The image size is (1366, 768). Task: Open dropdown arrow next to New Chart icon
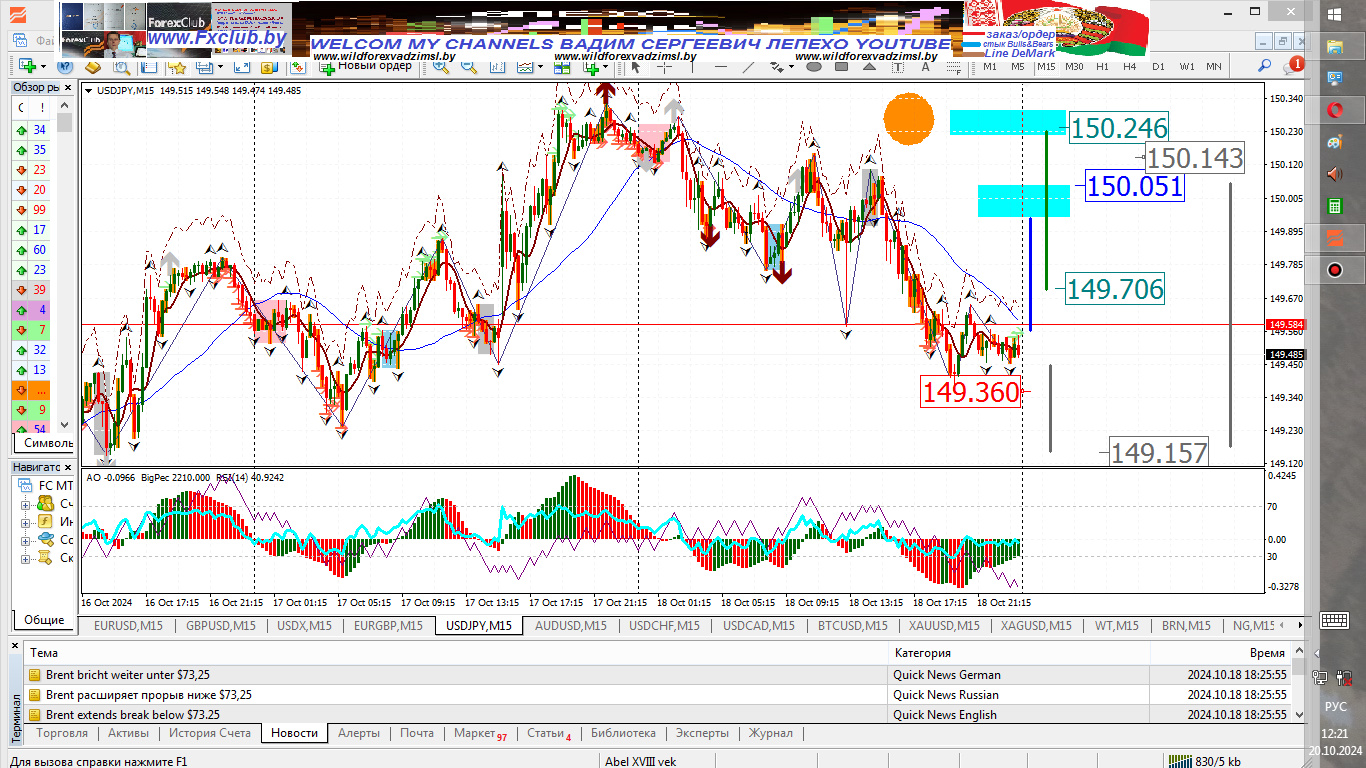tap(44, 67)
